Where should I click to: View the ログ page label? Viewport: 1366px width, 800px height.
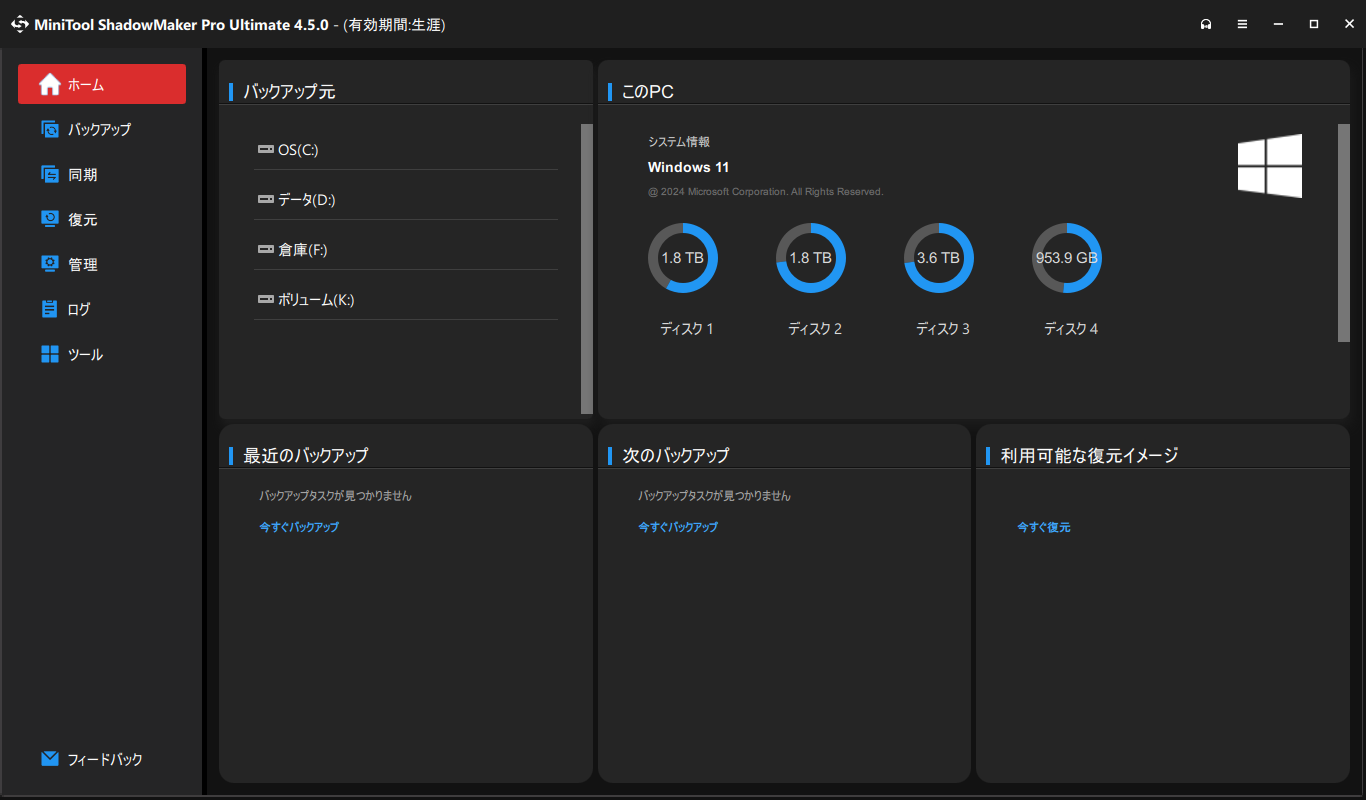79,310
